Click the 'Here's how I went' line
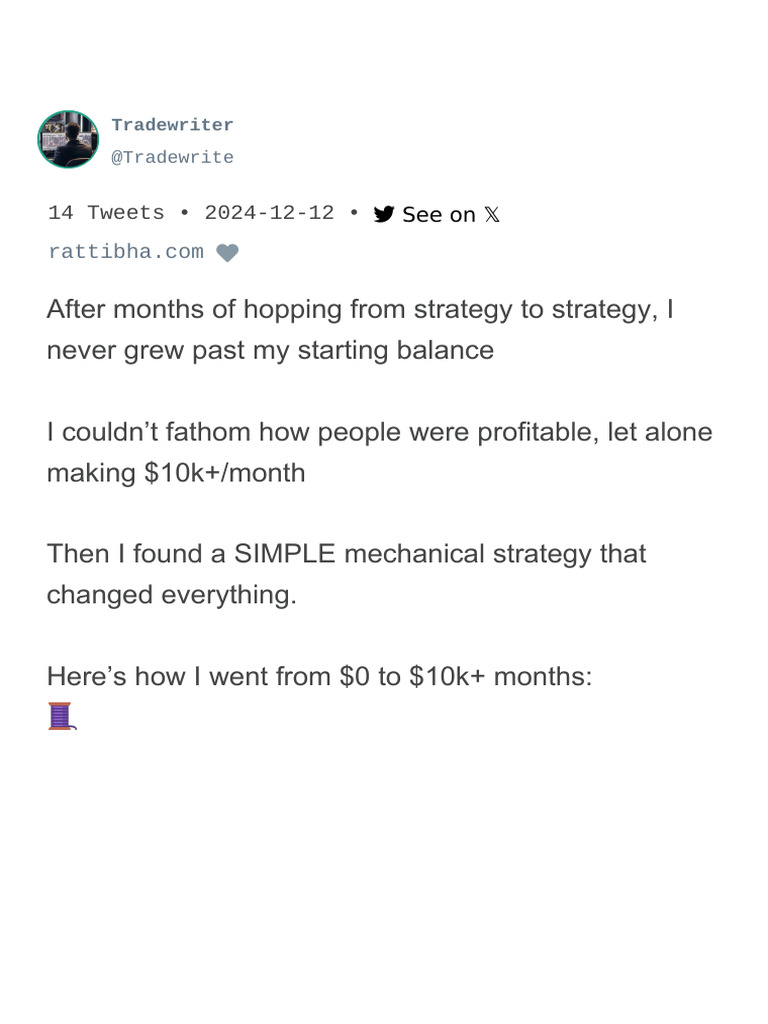Viewport: 768px width, 1024px height. [x=320, y=676]
